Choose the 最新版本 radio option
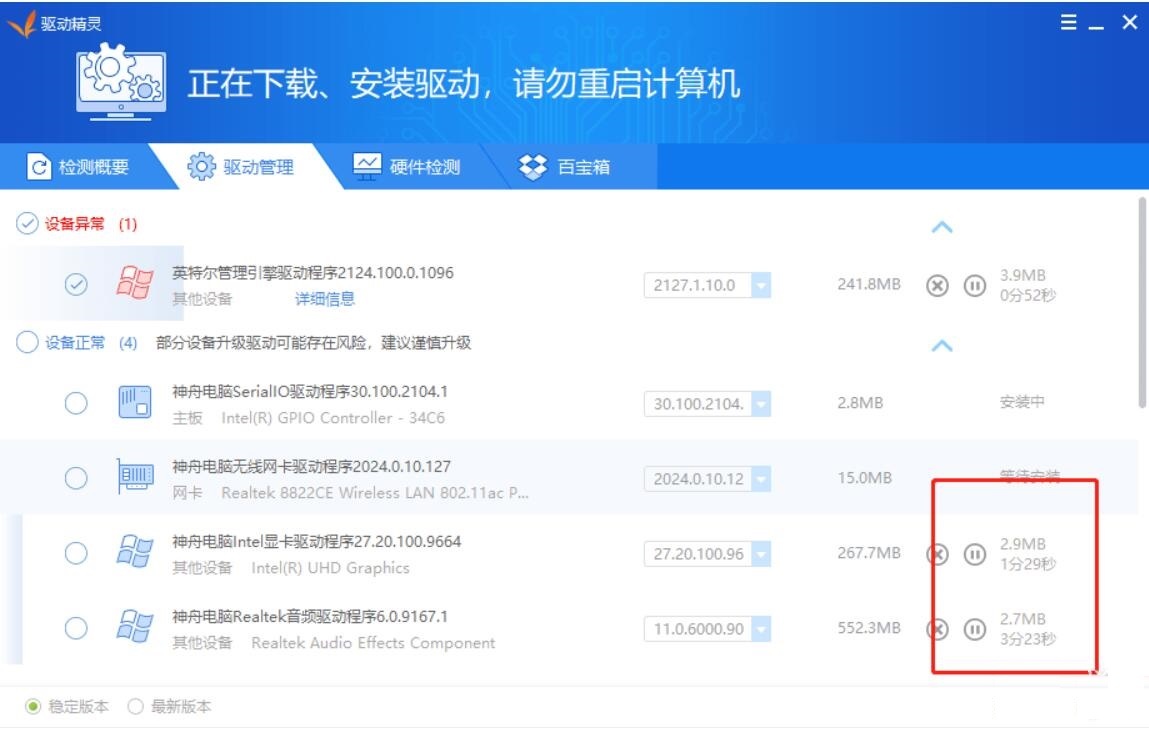This screenshot has height=731, width=1149. click(x=136, y=706)
